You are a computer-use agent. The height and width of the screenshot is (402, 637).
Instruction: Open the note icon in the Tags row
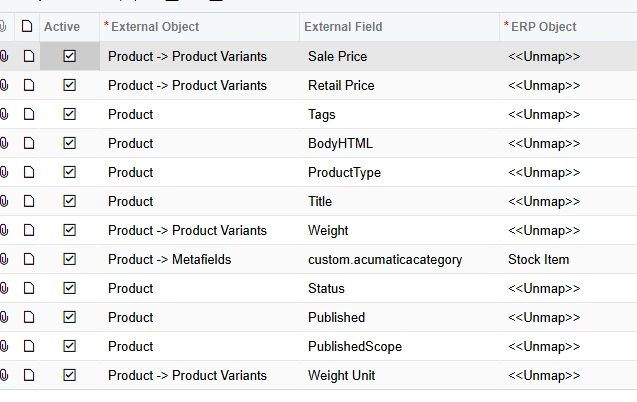click(x=28, y=115)
